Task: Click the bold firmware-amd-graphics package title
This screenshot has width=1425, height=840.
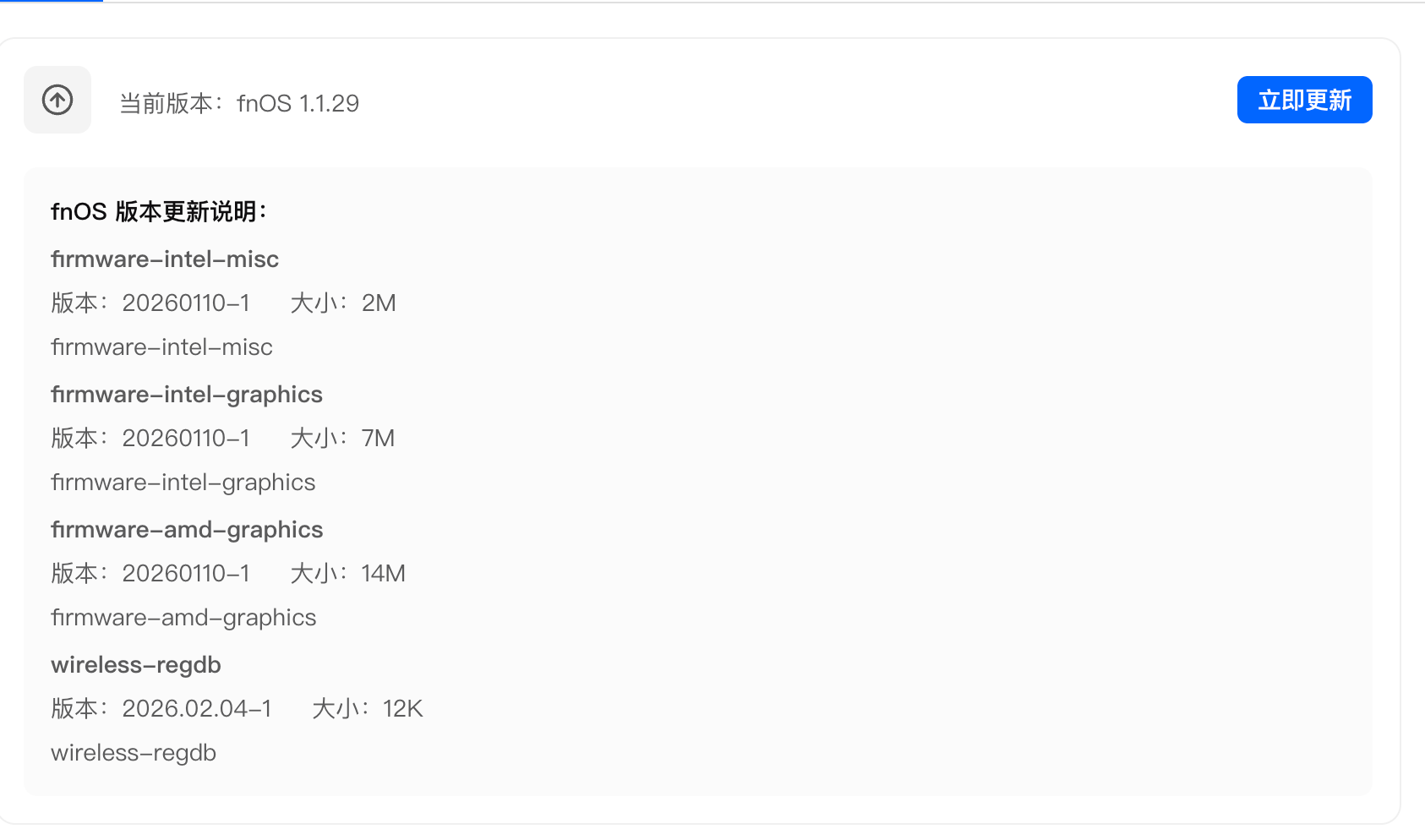Action: coord(187,530)
